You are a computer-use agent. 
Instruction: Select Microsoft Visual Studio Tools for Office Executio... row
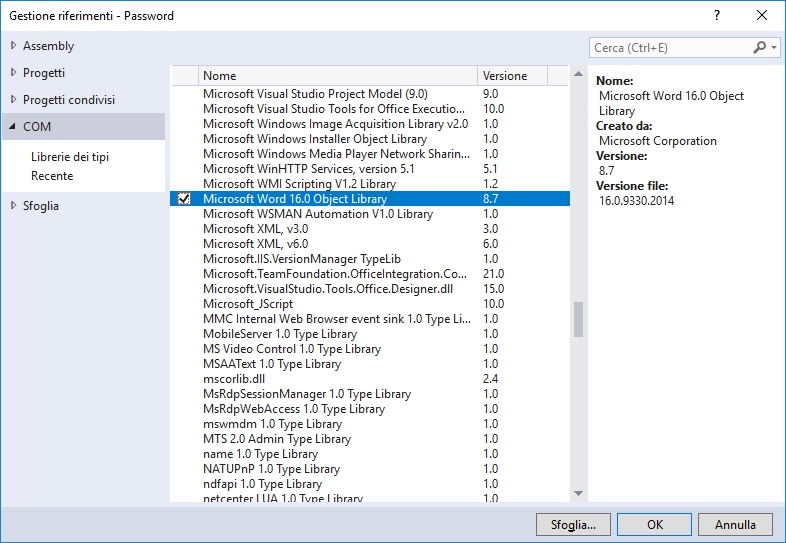click(x=369, y=109)
